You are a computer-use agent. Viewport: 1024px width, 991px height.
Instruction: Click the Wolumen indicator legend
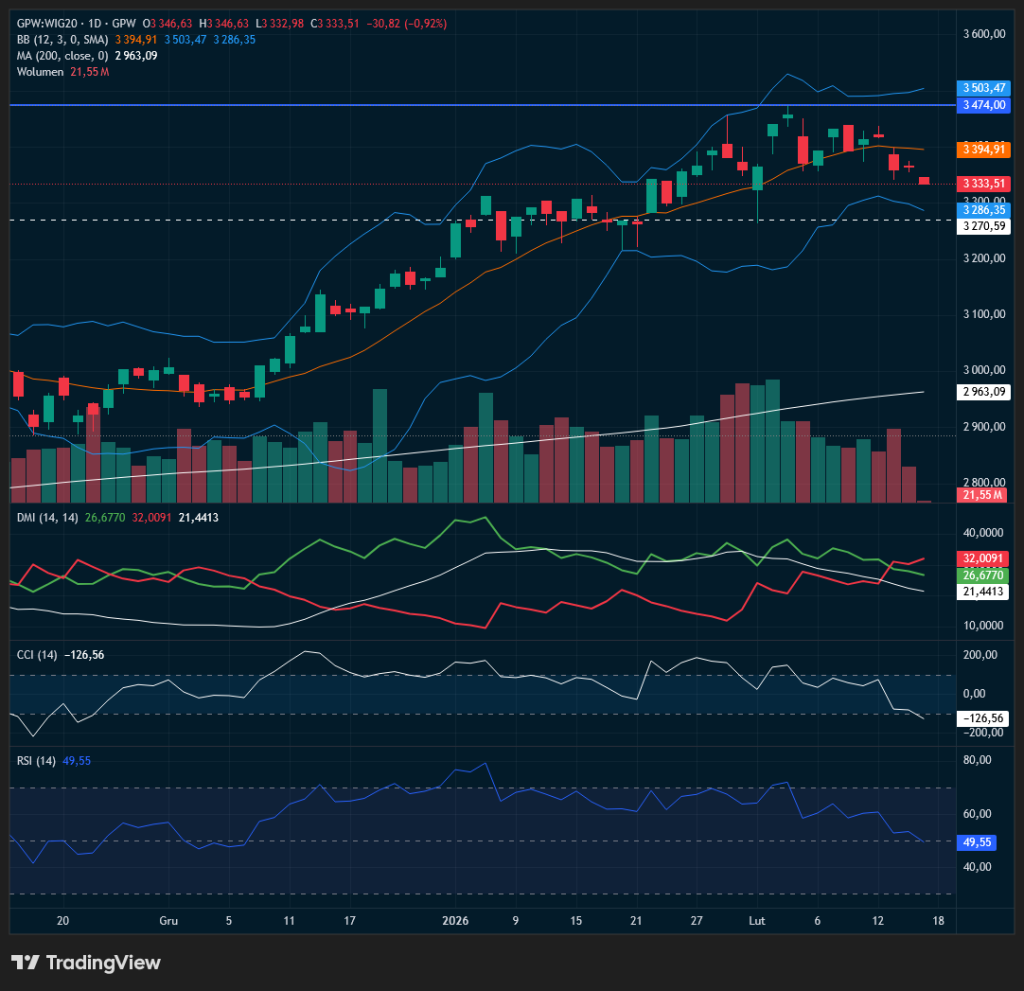(40, 71)
